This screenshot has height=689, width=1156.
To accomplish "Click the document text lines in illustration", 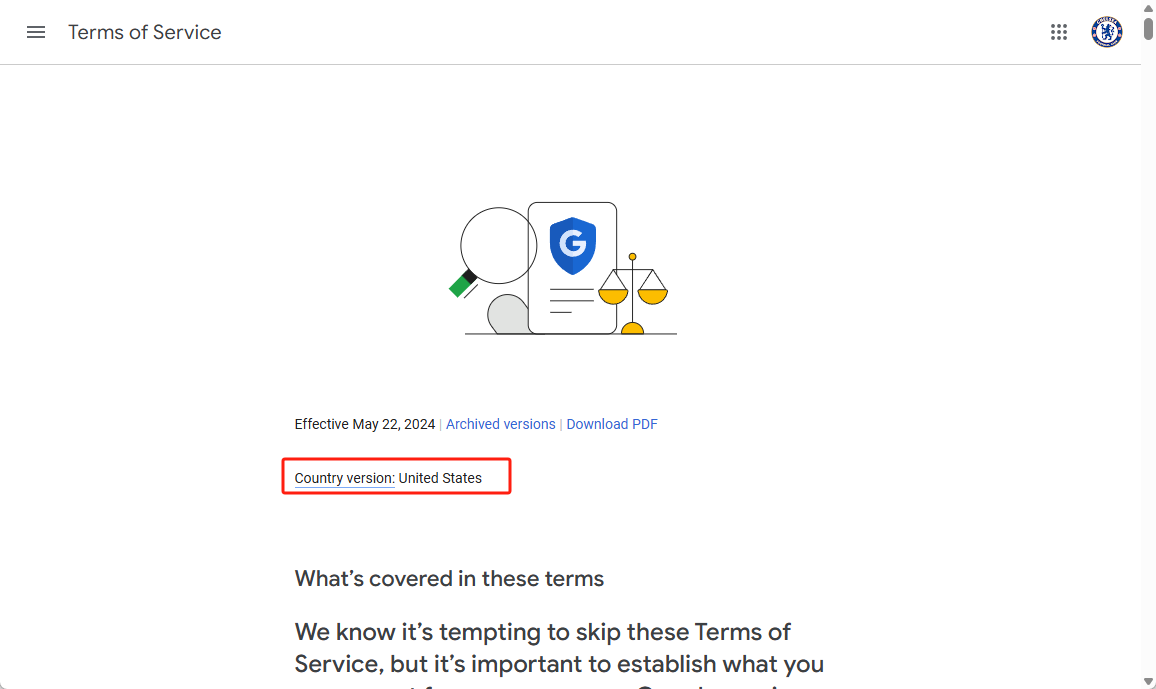I will coord(571,300).
